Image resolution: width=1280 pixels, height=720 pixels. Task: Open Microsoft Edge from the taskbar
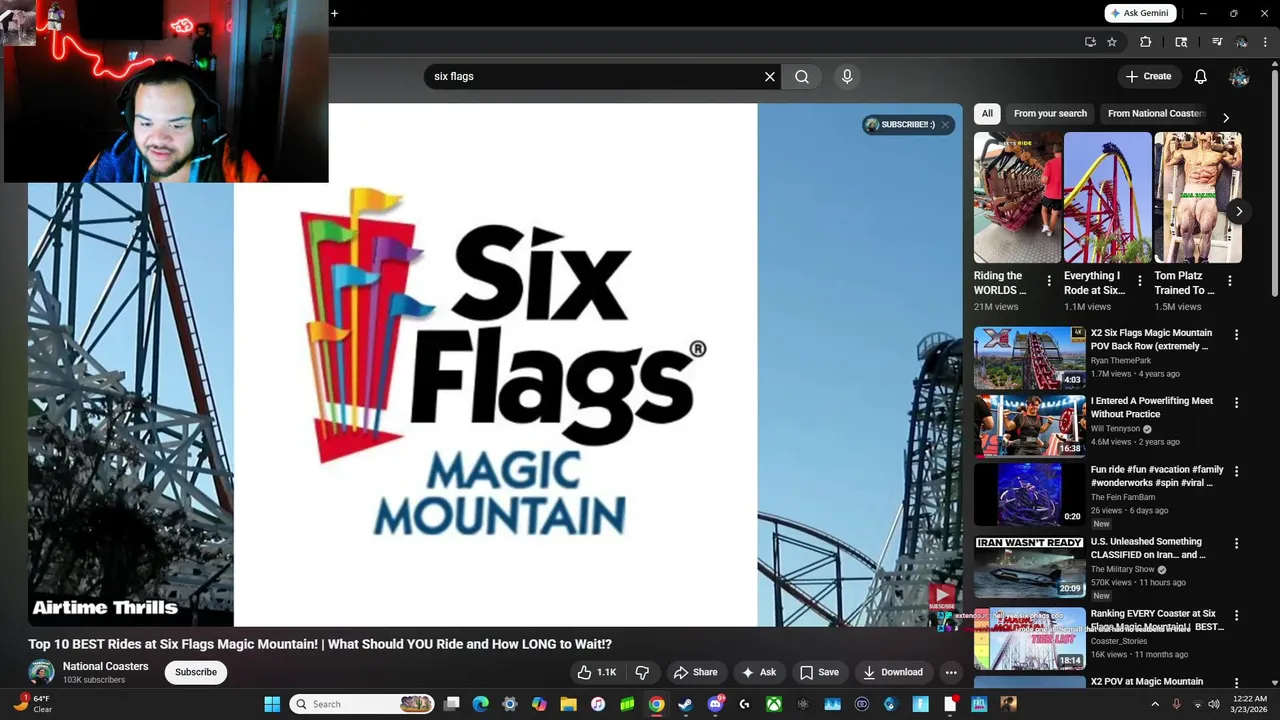coord(480,704)
